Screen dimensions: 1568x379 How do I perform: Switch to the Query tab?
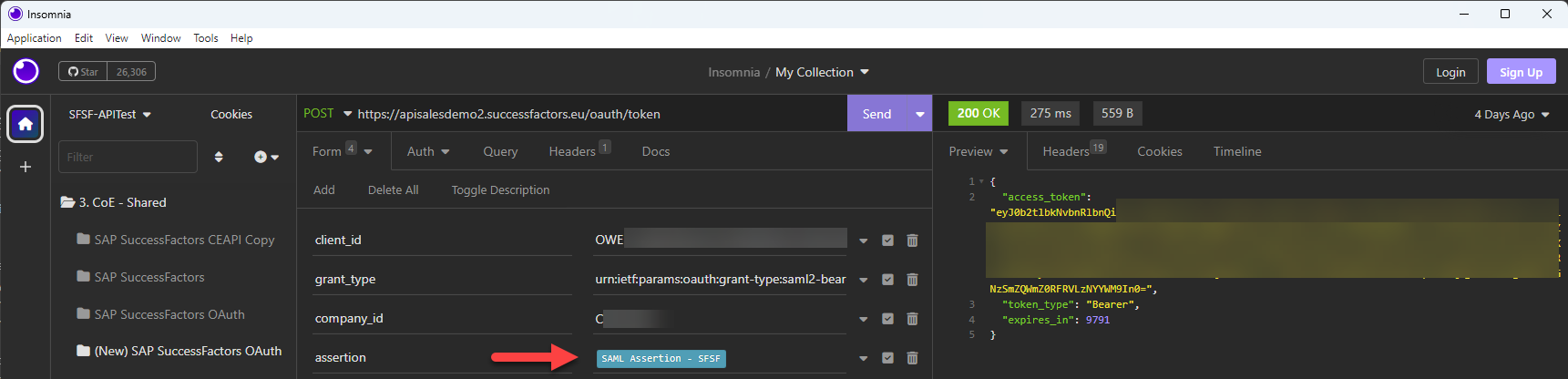point(500,151)
